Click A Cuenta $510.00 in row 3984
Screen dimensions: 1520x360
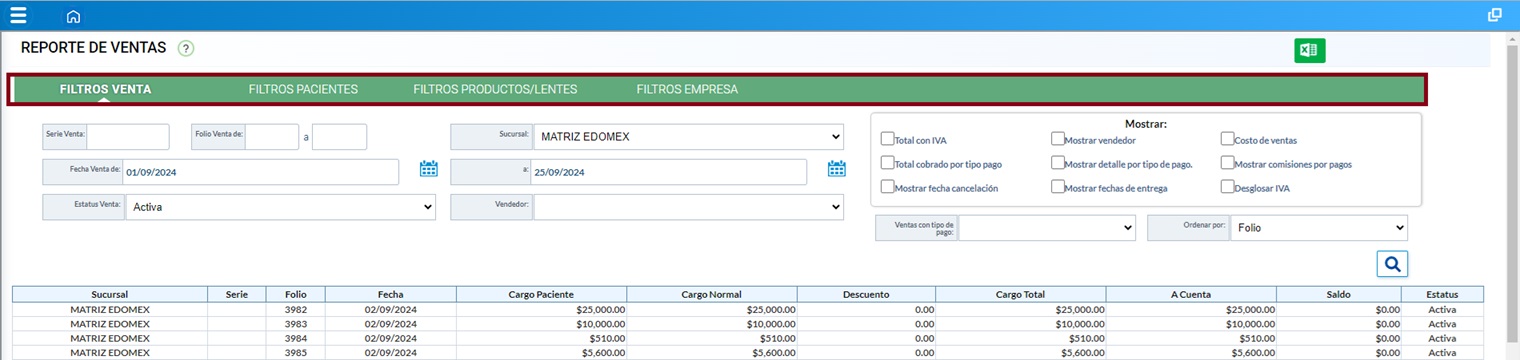pyautogui.click(x=1191, y=338)
